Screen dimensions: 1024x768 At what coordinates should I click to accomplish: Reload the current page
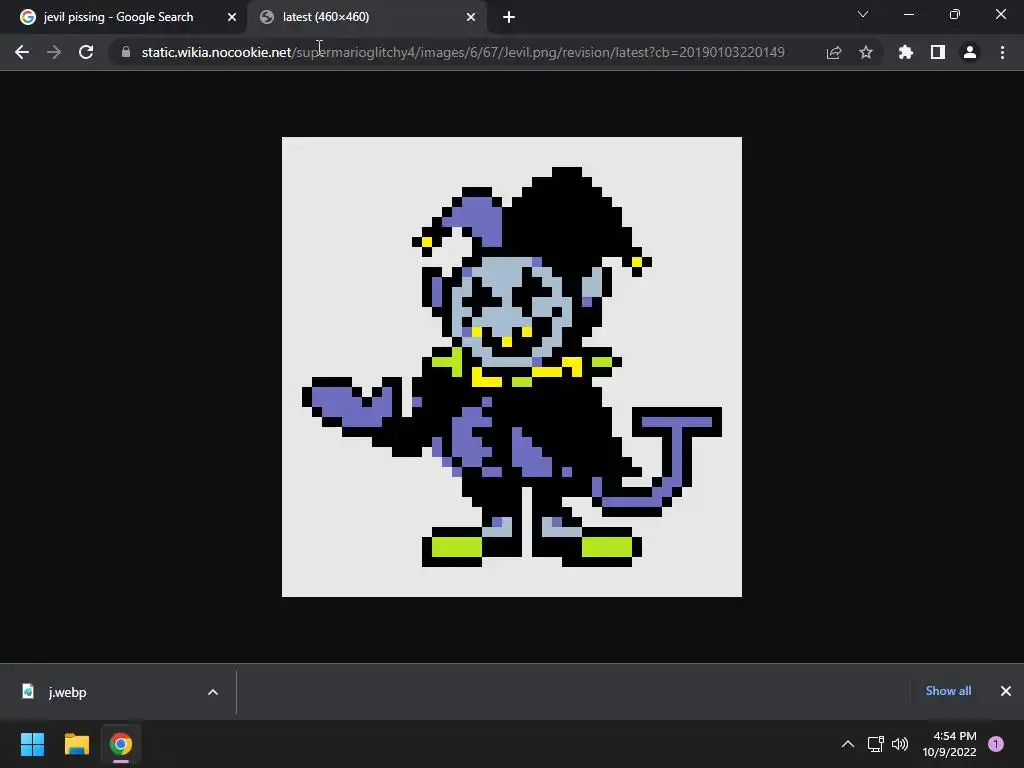[x=86, y=52]
